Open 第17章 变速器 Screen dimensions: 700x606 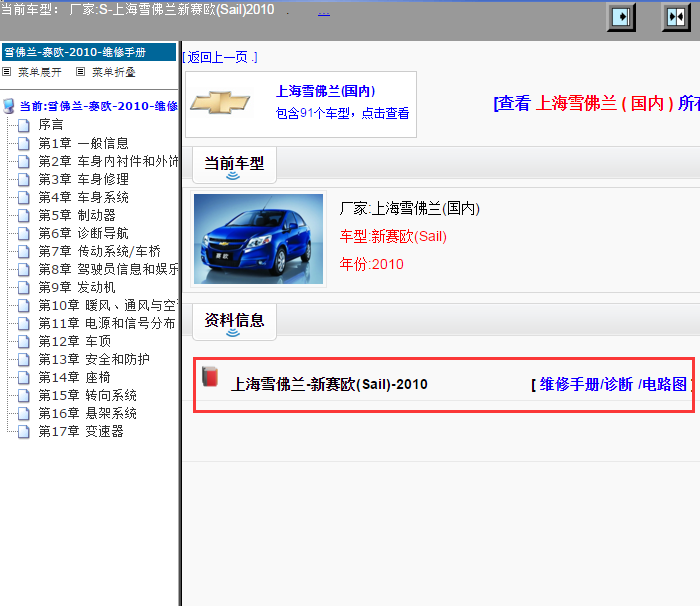pos(81,431)
